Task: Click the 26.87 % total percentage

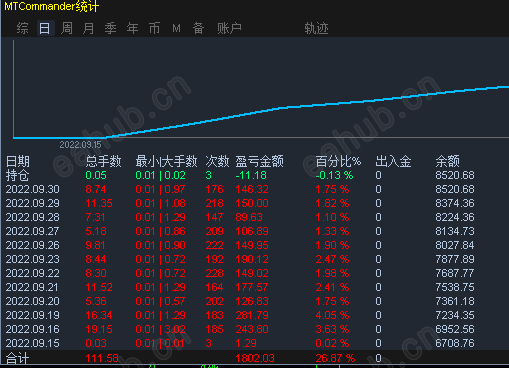Action: click(335, 358)
